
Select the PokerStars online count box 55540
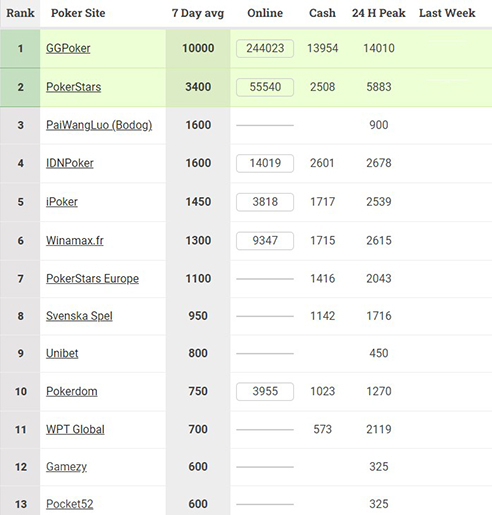(x=265, y=87)
